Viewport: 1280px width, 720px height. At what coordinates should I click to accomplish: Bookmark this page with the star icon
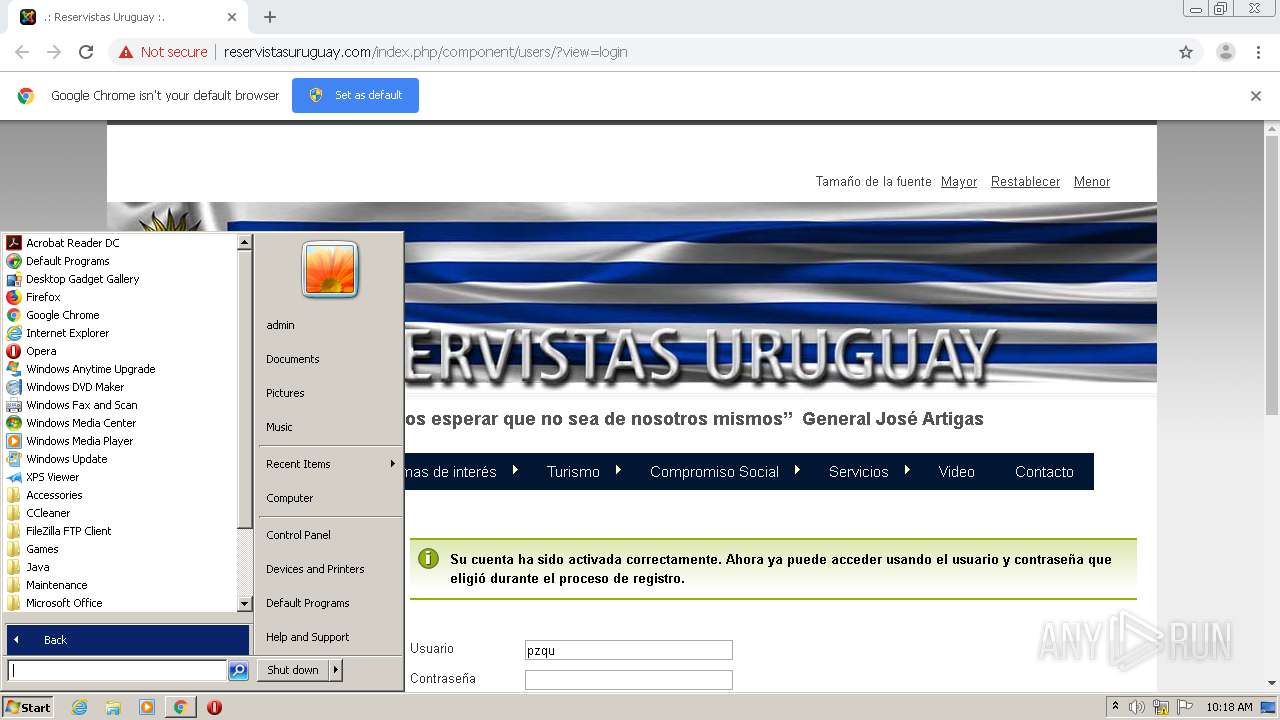(x=1186, y=52)
